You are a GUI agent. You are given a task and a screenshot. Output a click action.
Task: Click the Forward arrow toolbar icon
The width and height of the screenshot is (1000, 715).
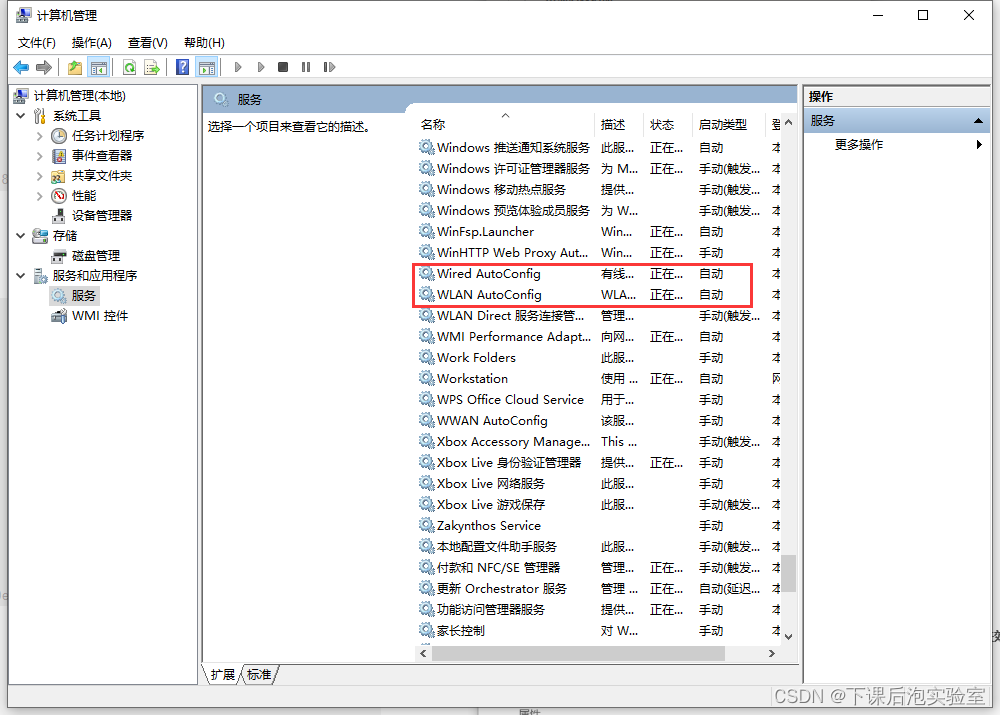pyautogui.click(x=43, y=67)
